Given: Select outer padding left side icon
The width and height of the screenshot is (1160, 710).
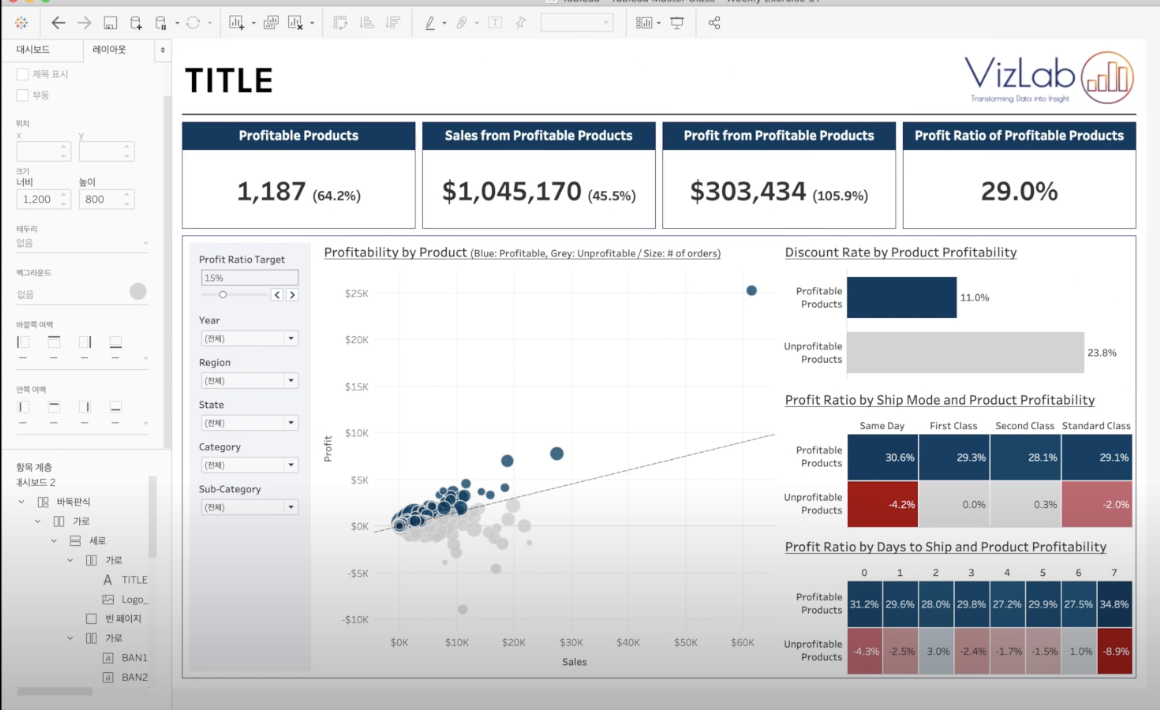Looking at the screenshot, I should [x=23, y=342].
